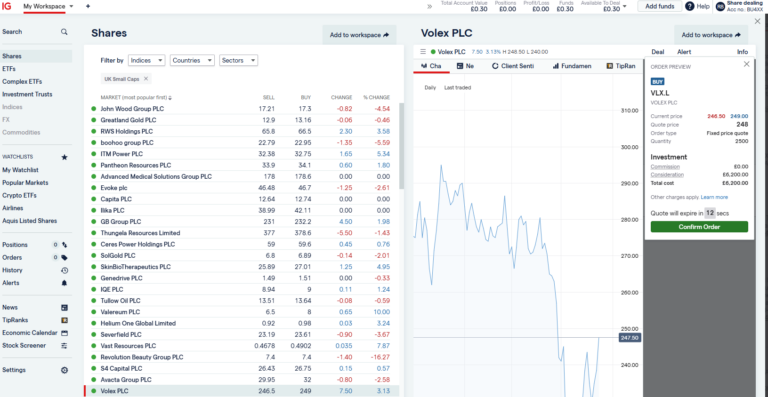Add a new workspace with plus icon
The height and width of the screenshot is (397, 768).
[88, 6]
